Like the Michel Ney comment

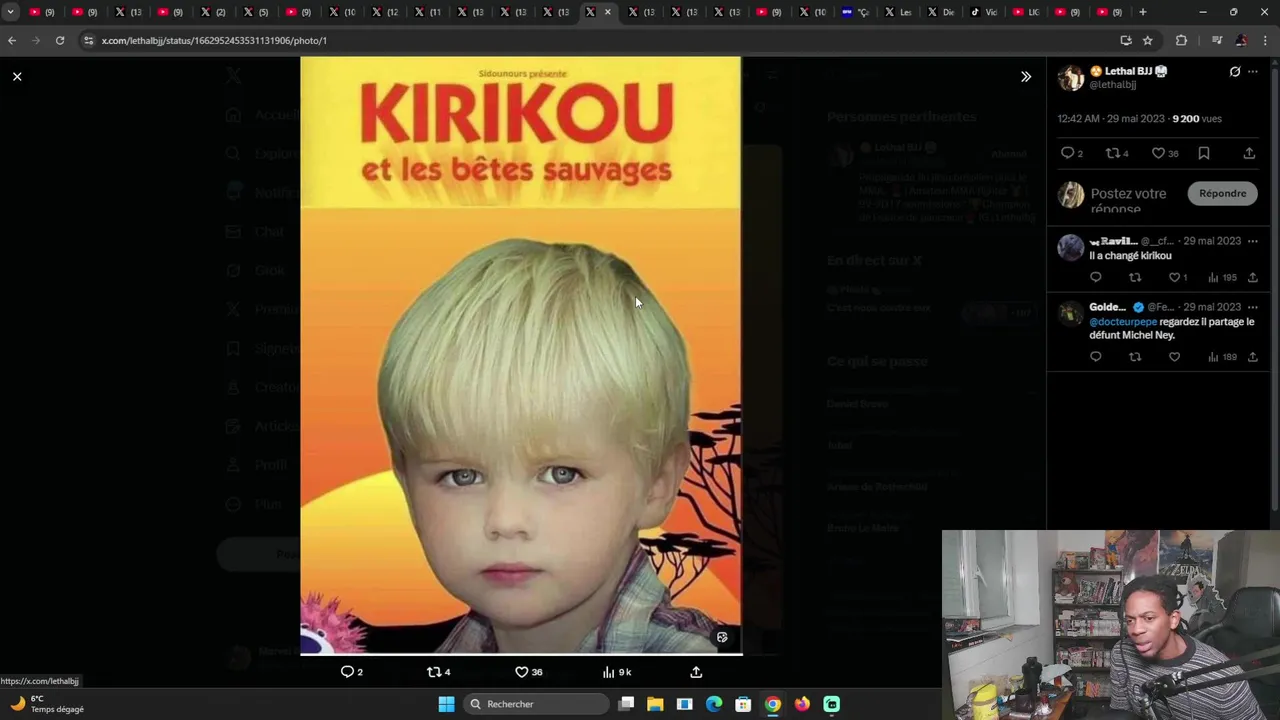click(1175, 357)
